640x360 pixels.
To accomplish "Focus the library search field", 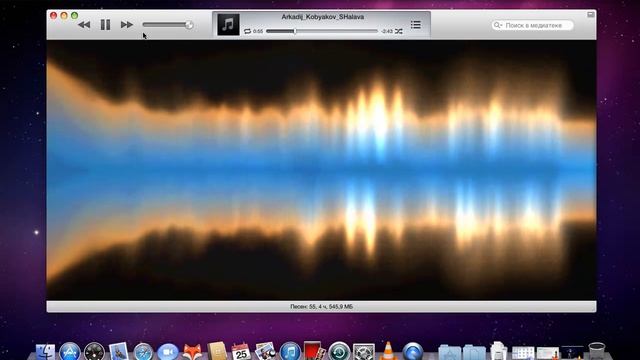I will point(533,25).
